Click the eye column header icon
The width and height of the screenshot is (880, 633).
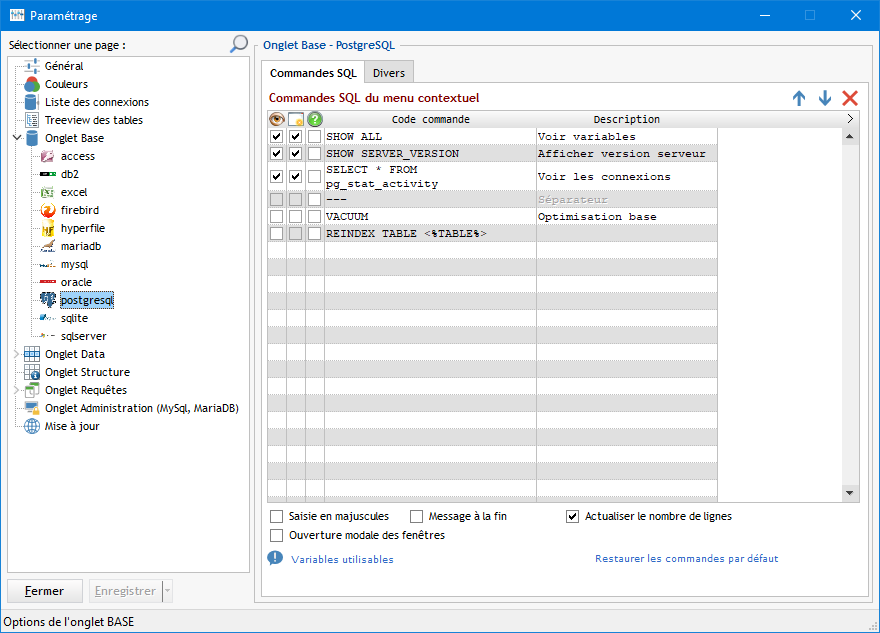277,119
